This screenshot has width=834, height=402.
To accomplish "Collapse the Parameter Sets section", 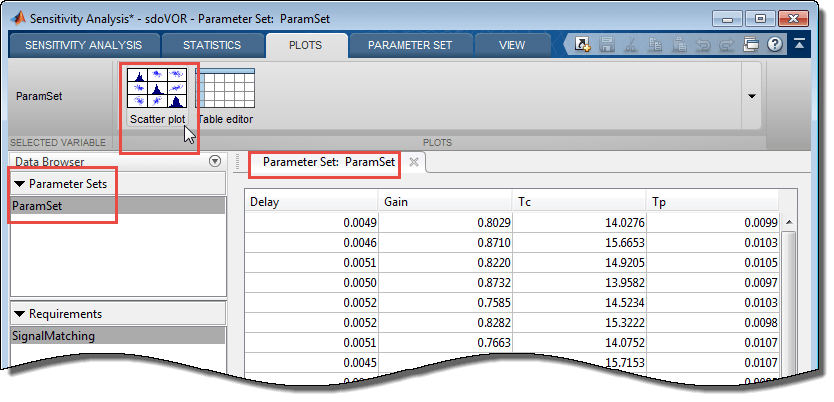I will tap(20, 184).
